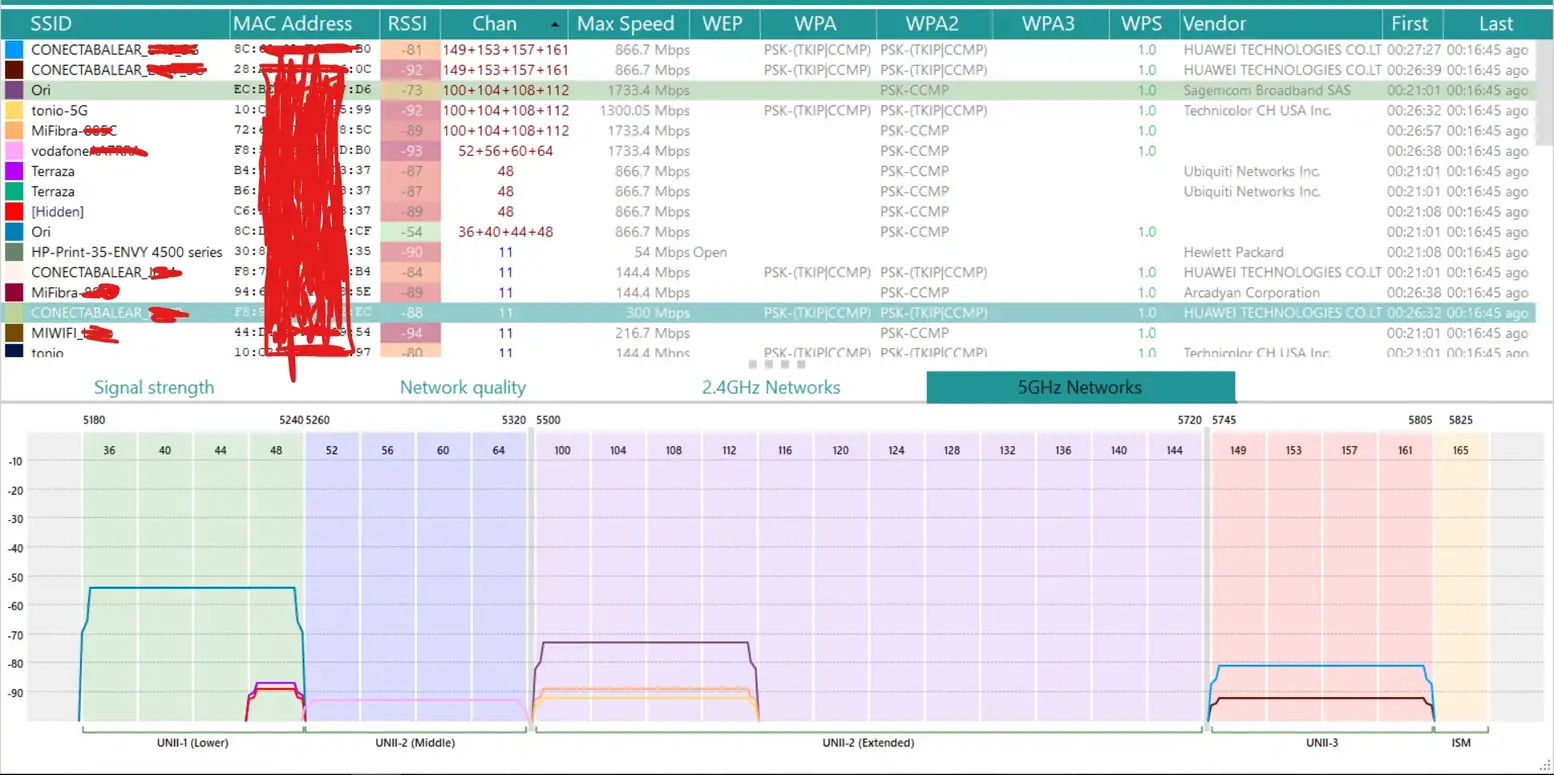
Task: Click channel 149 label in the graph
Action: pyautogui.click(x=1238, y=451)
